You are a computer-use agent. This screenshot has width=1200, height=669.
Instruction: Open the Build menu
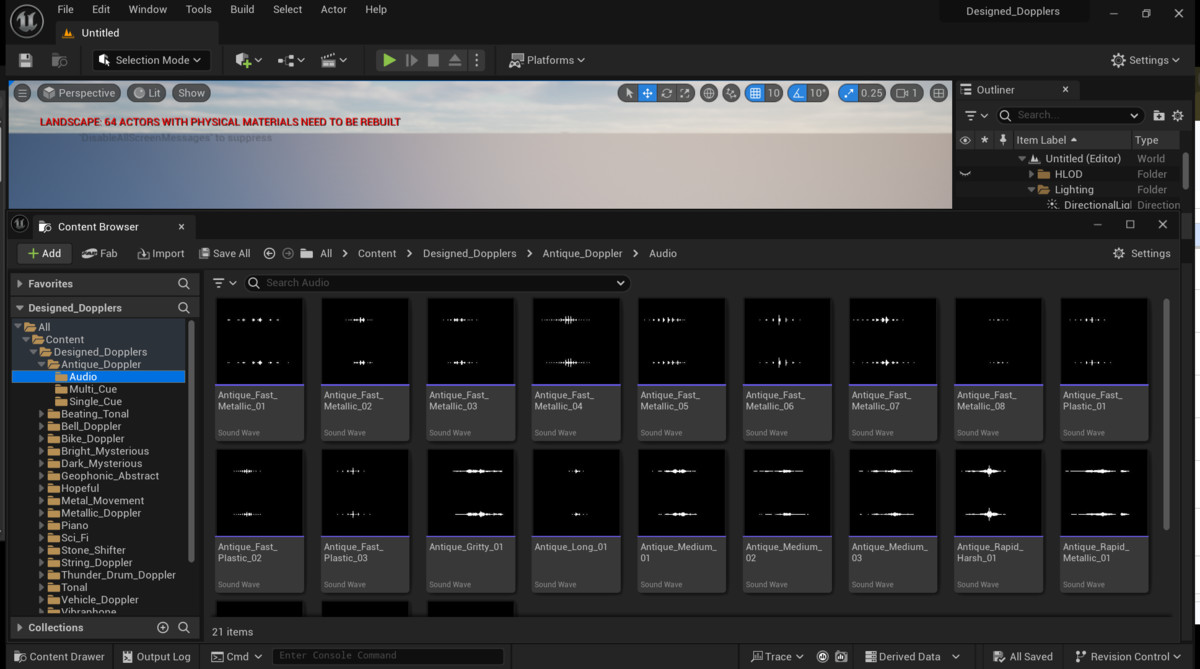pyautogui.click(x=242, y=9)
